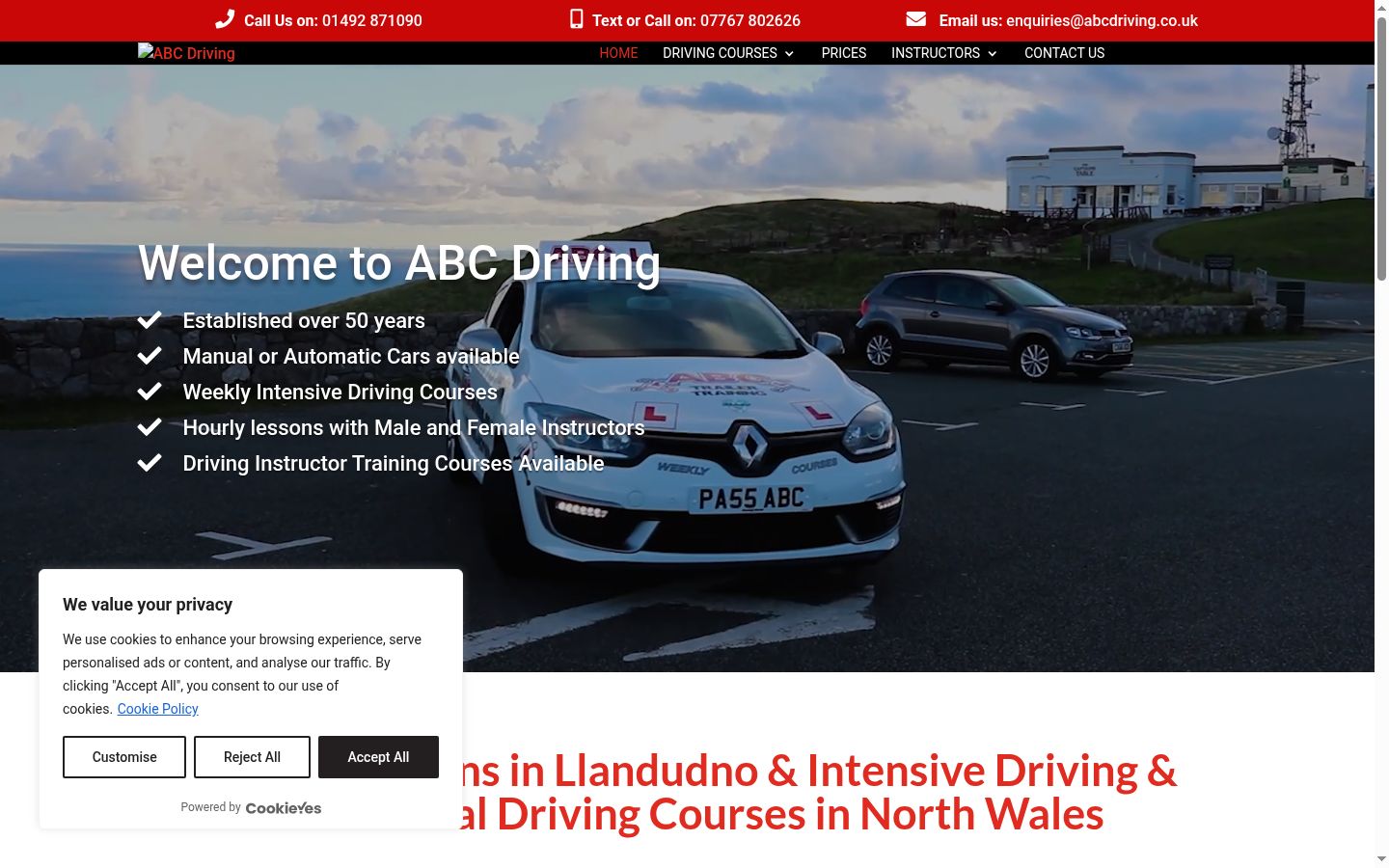Click the envelope email icon
1389x868 pixels.
click(x=916, y=19)
